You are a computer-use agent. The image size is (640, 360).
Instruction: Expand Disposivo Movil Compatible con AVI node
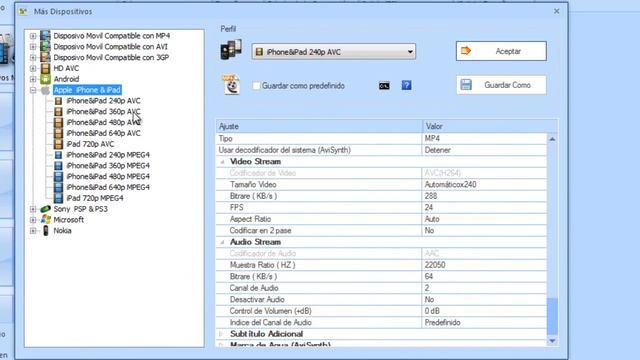pyautogui.click(x=33, y=47)
